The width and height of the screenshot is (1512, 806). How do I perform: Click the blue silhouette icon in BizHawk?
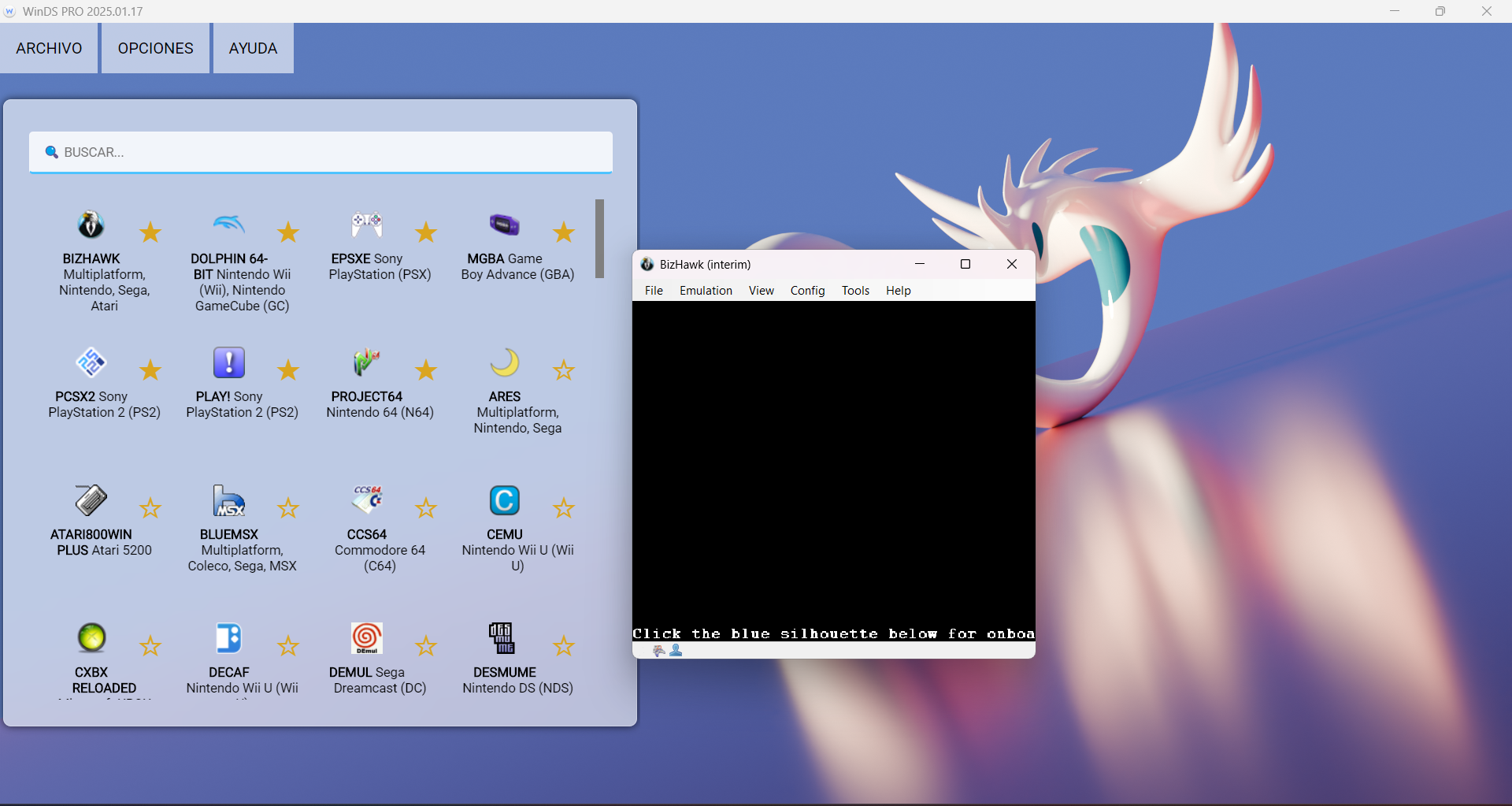[x=676, y=651]
